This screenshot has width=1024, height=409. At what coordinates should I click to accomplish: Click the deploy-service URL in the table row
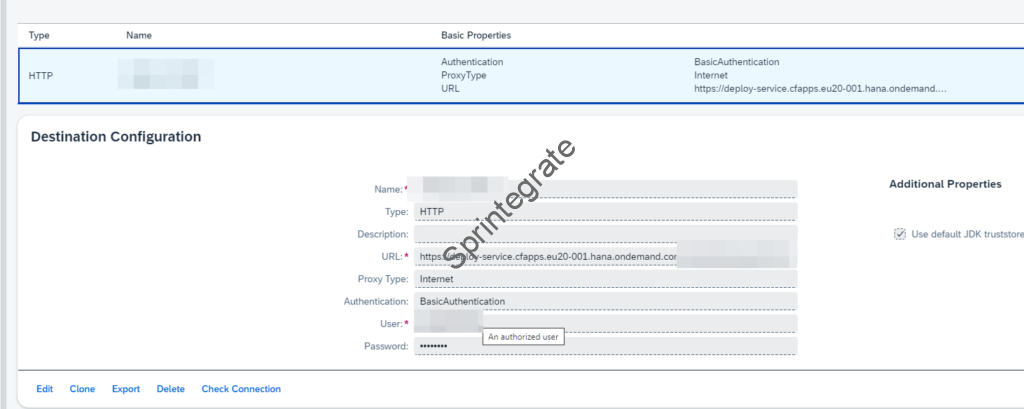point(820,88)
